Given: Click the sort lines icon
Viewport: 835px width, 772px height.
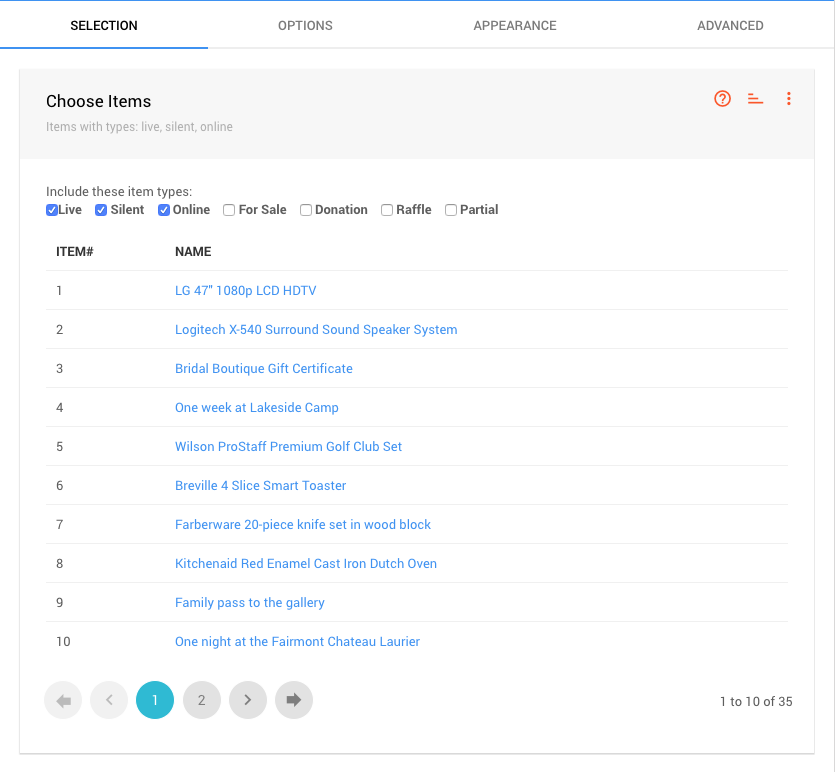Looking at the screenshot, I should pyautogui.click(x=755, y=98).
